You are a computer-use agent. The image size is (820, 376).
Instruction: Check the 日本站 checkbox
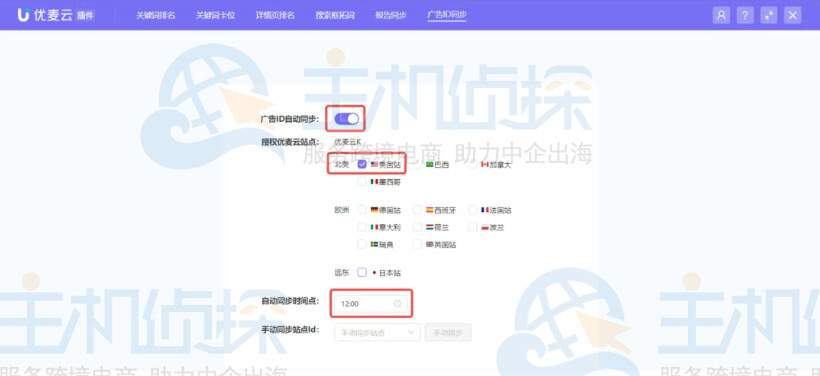tap(362, 272)
